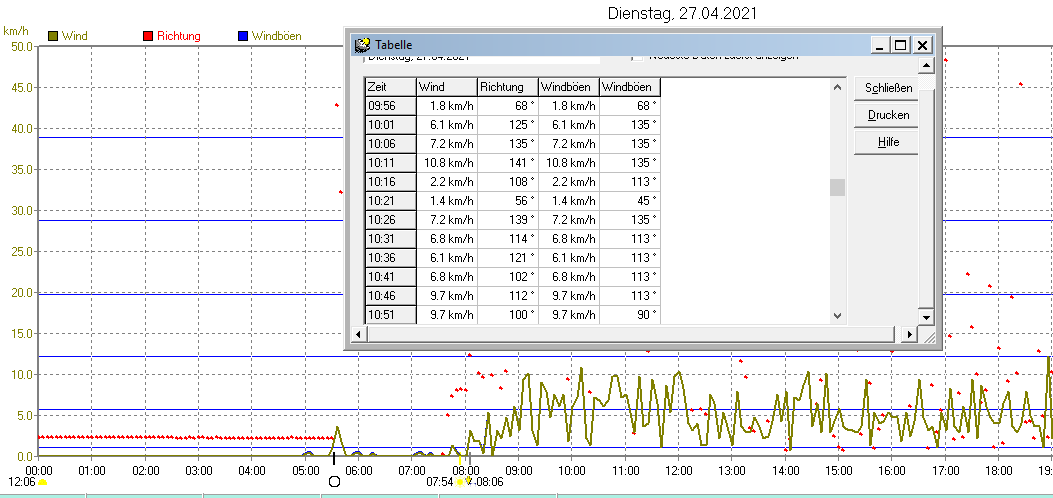This screenshot has height=498, width=1053.
Task: Select the 10:26 time row
Action: tap(390, 219)
